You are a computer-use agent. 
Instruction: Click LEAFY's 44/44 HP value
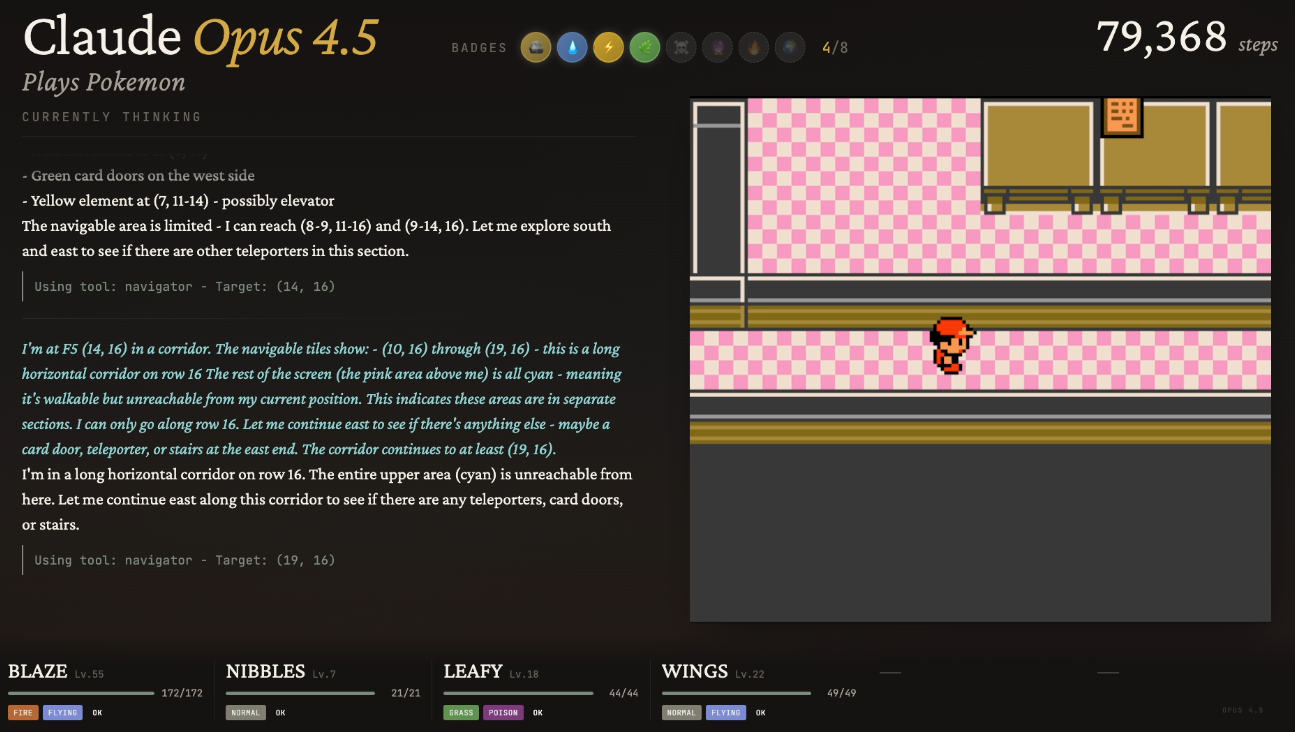click(623, 693)
